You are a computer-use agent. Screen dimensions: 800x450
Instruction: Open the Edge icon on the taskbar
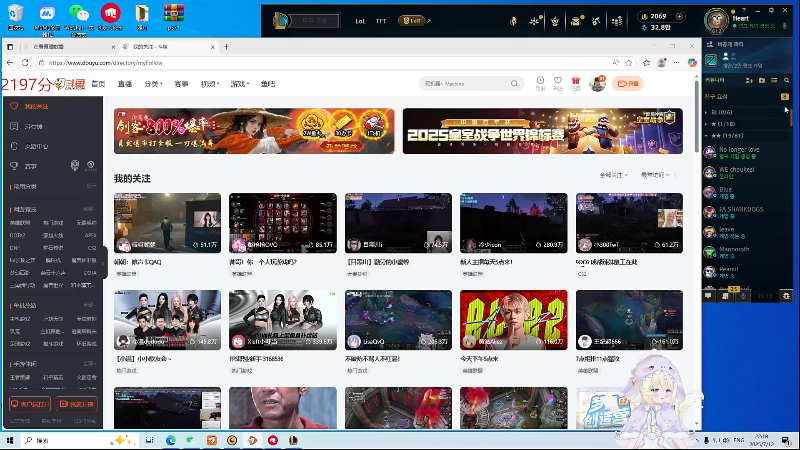point(170,440)
